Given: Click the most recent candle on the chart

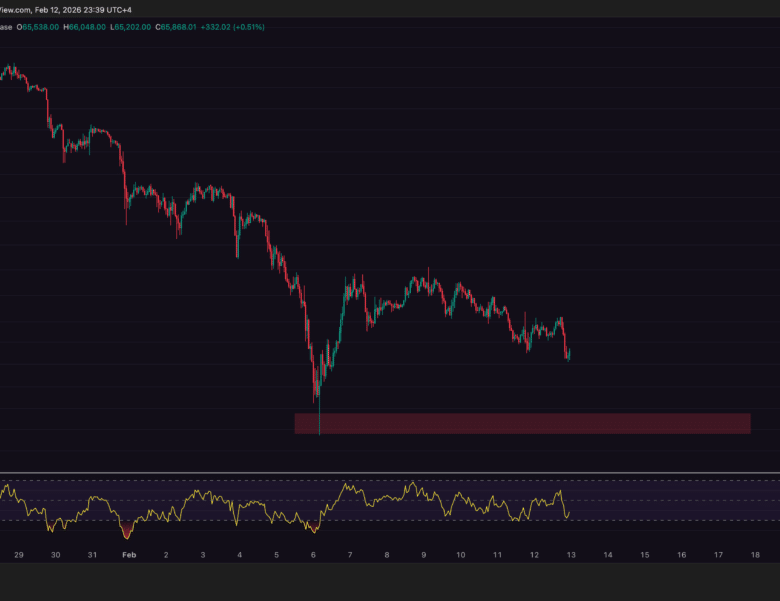Looking at the screenshot, I should 568,355.
